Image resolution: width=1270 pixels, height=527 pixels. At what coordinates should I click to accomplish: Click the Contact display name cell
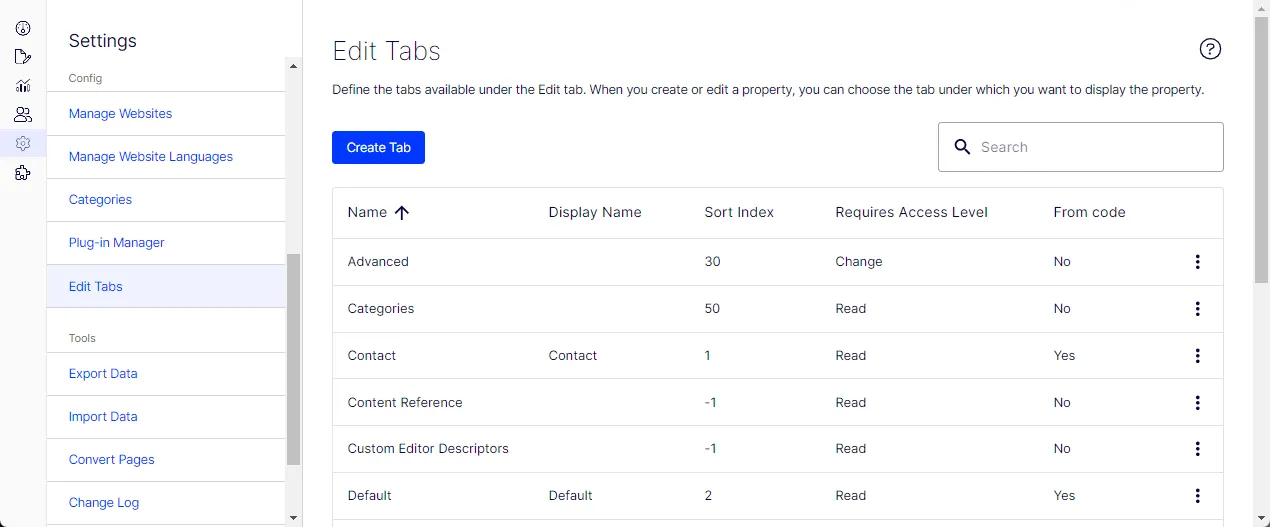point(573,356)
